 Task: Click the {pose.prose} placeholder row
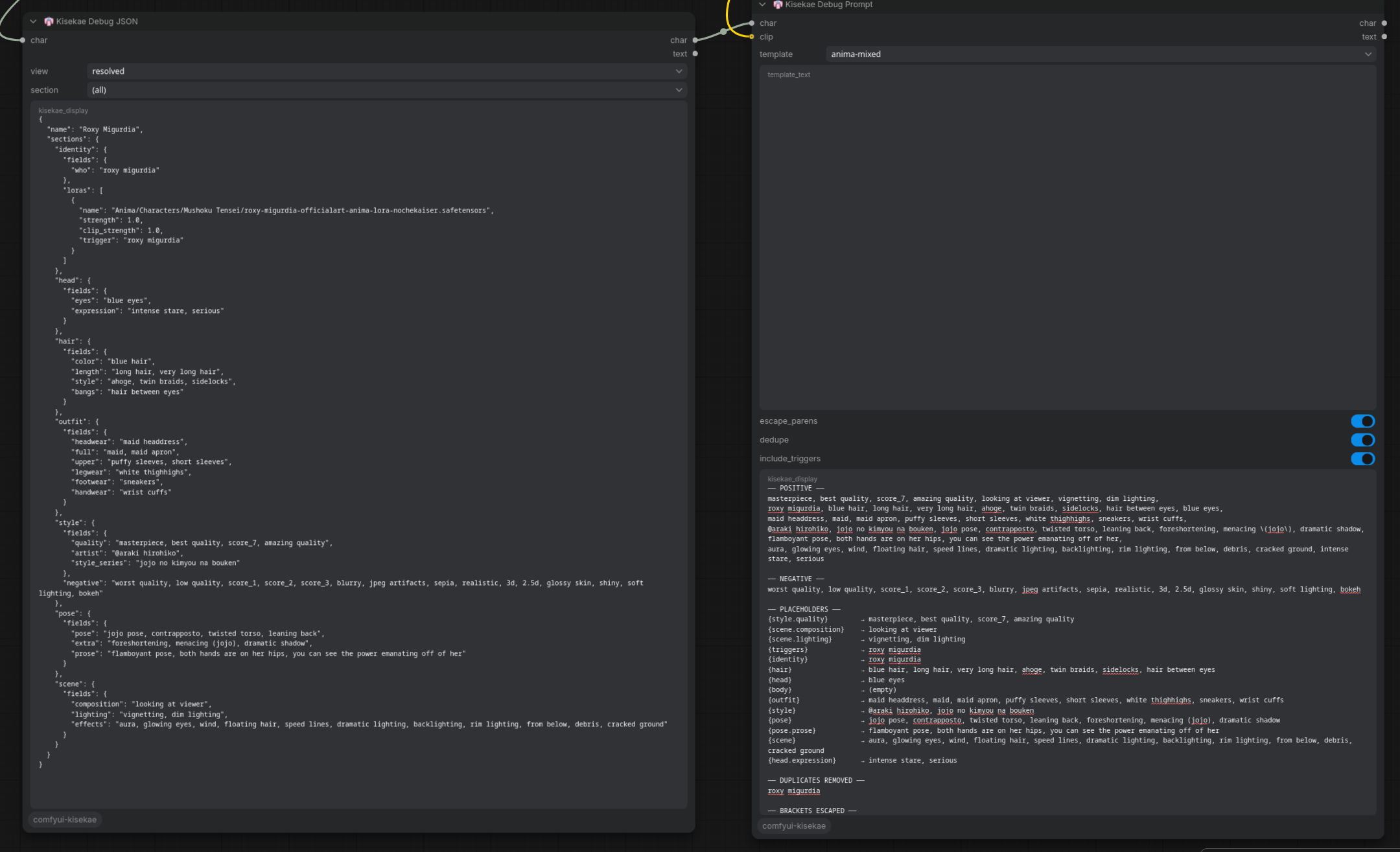point(994,731)
